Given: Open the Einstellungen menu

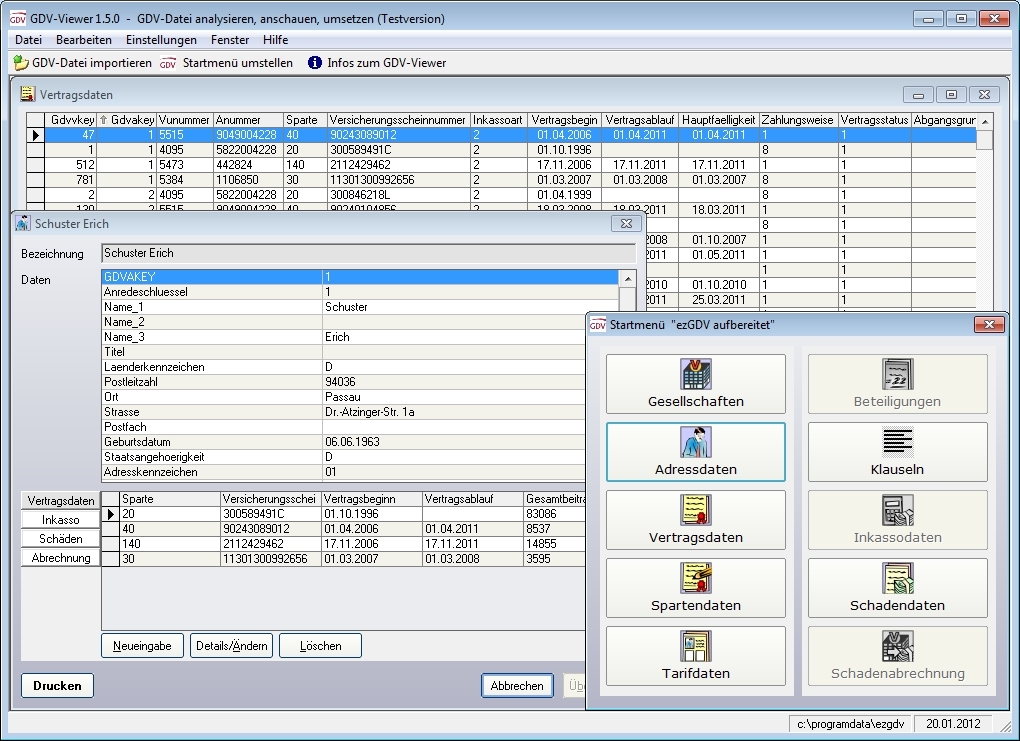Looking at the screenshot, I should click(x=161, y=40).
